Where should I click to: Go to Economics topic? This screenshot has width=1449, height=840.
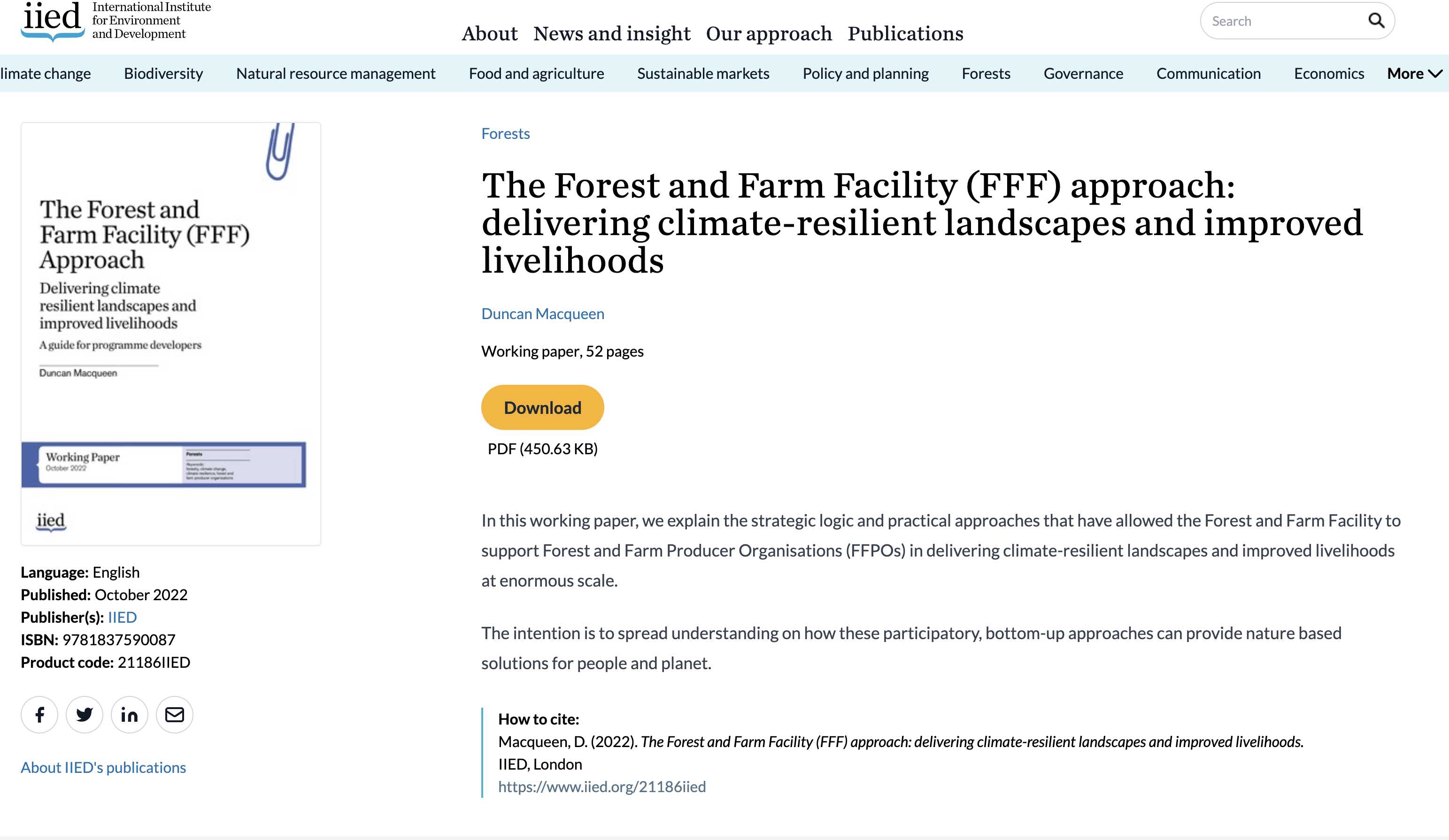coord(1329,74)
